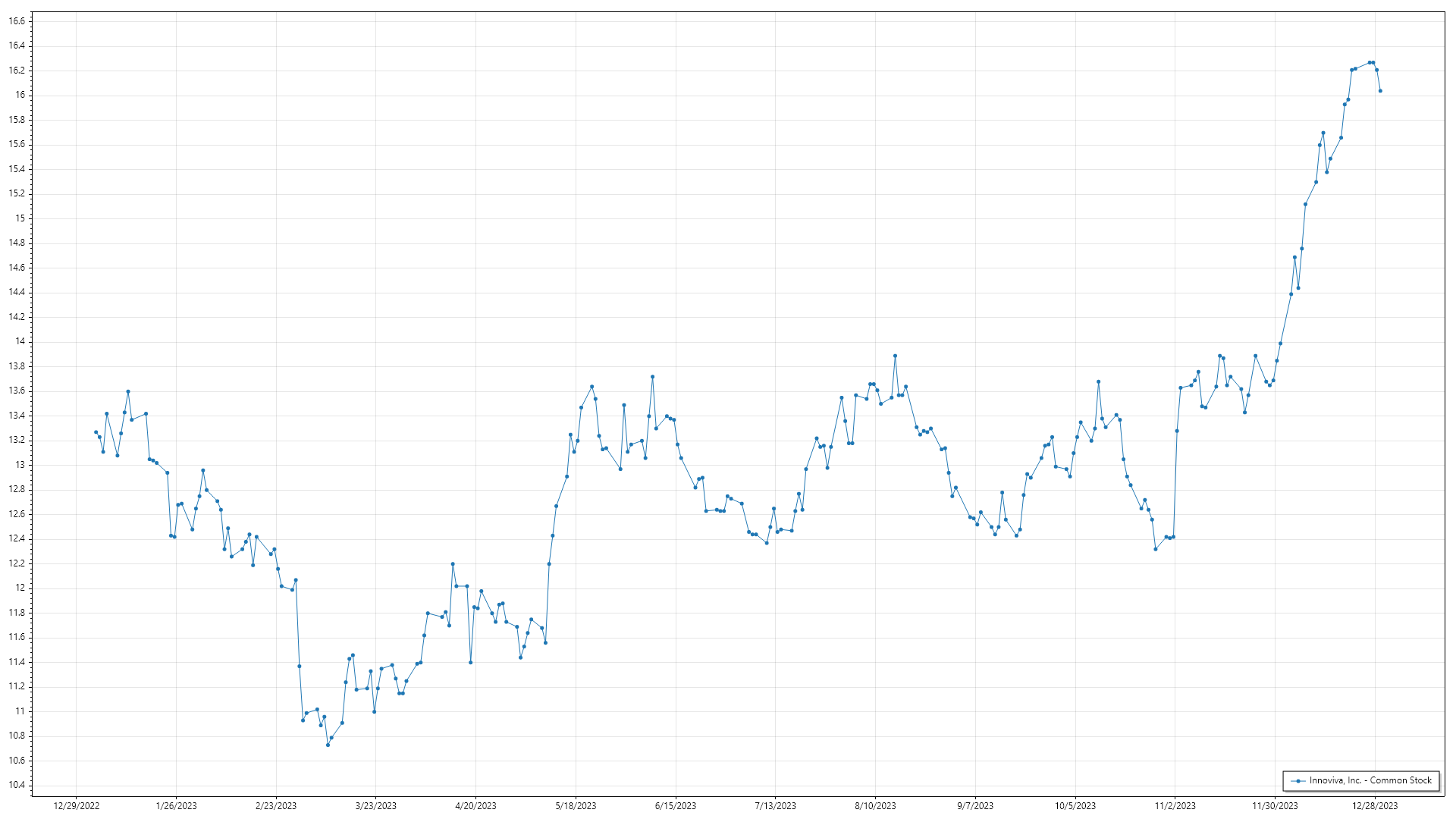Click the 11/2/2023 date label
Image resolution: width=1456 pixels, height=819 pixels.
click(1175, 806)
